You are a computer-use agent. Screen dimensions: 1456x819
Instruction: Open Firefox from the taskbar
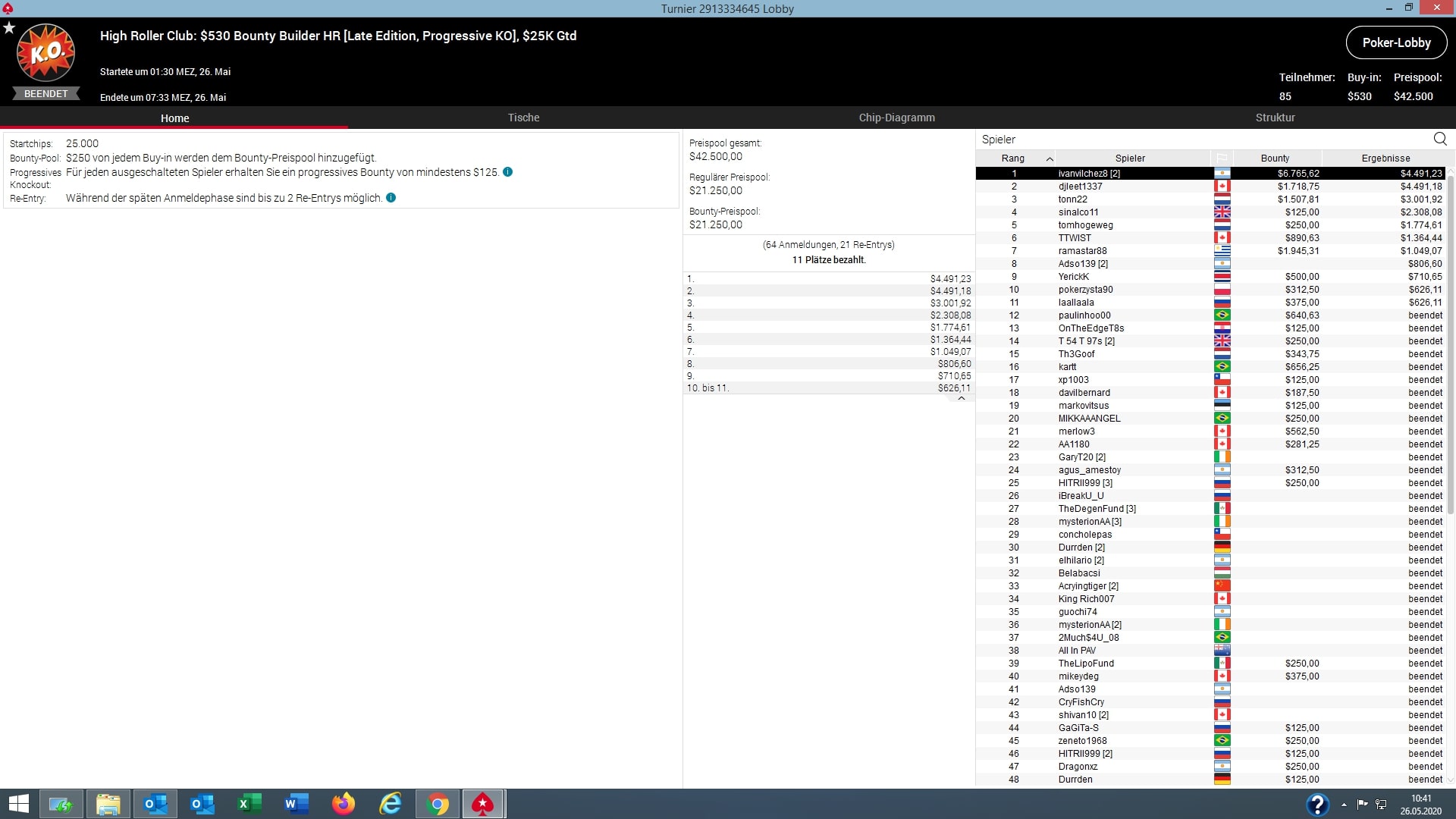coord(344,804)
